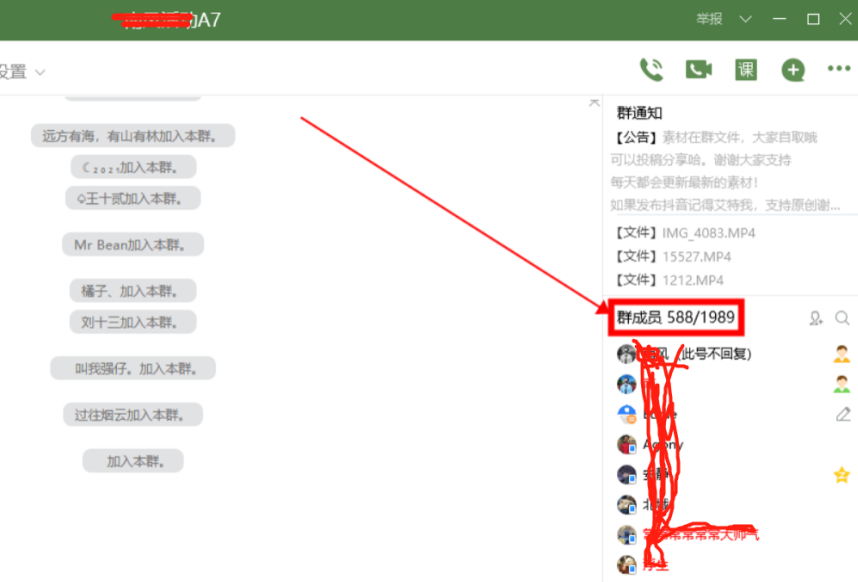The height and width of the screenshot is (582, 858).
Task: Open the three-dot more options menu
Action: (839, 68)
